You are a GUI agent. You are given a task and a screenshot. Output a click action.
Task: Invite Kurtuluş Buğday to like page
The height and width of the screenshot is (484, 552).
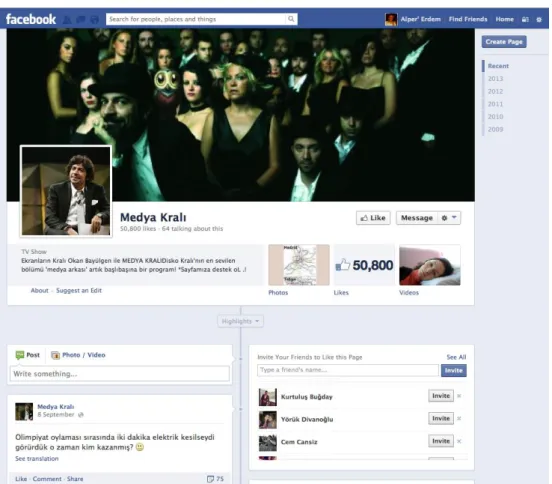coord(441,396)
